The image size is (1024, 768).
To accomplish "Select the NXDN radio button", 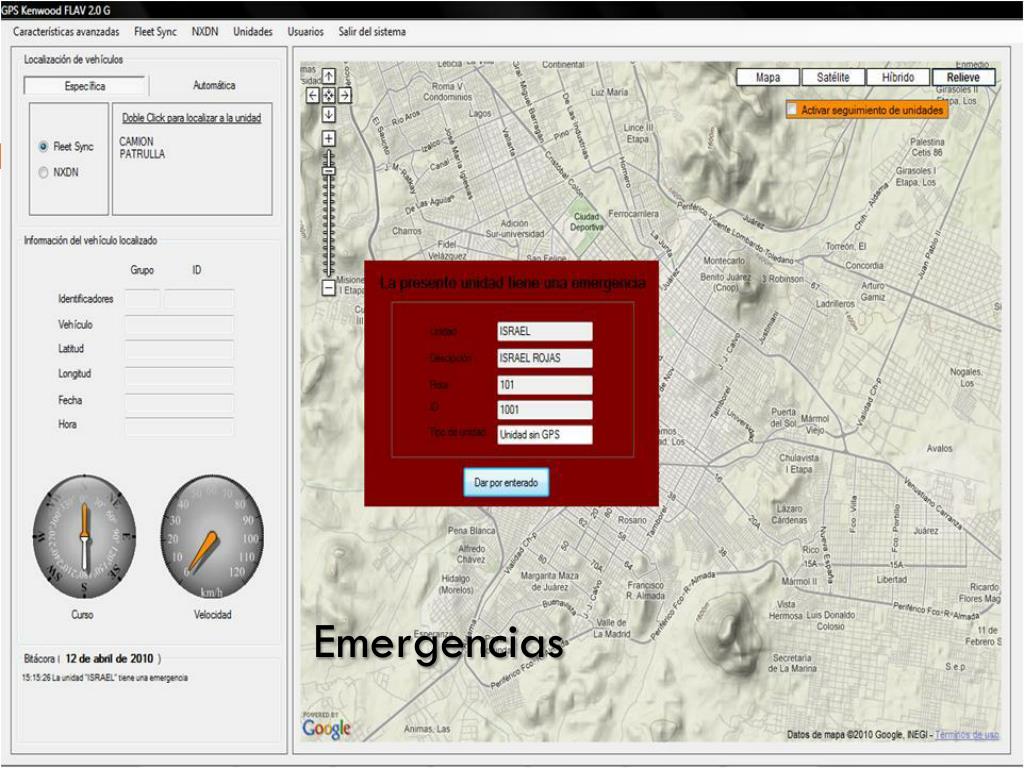I will pyautogui.click(x=43, y=172).
